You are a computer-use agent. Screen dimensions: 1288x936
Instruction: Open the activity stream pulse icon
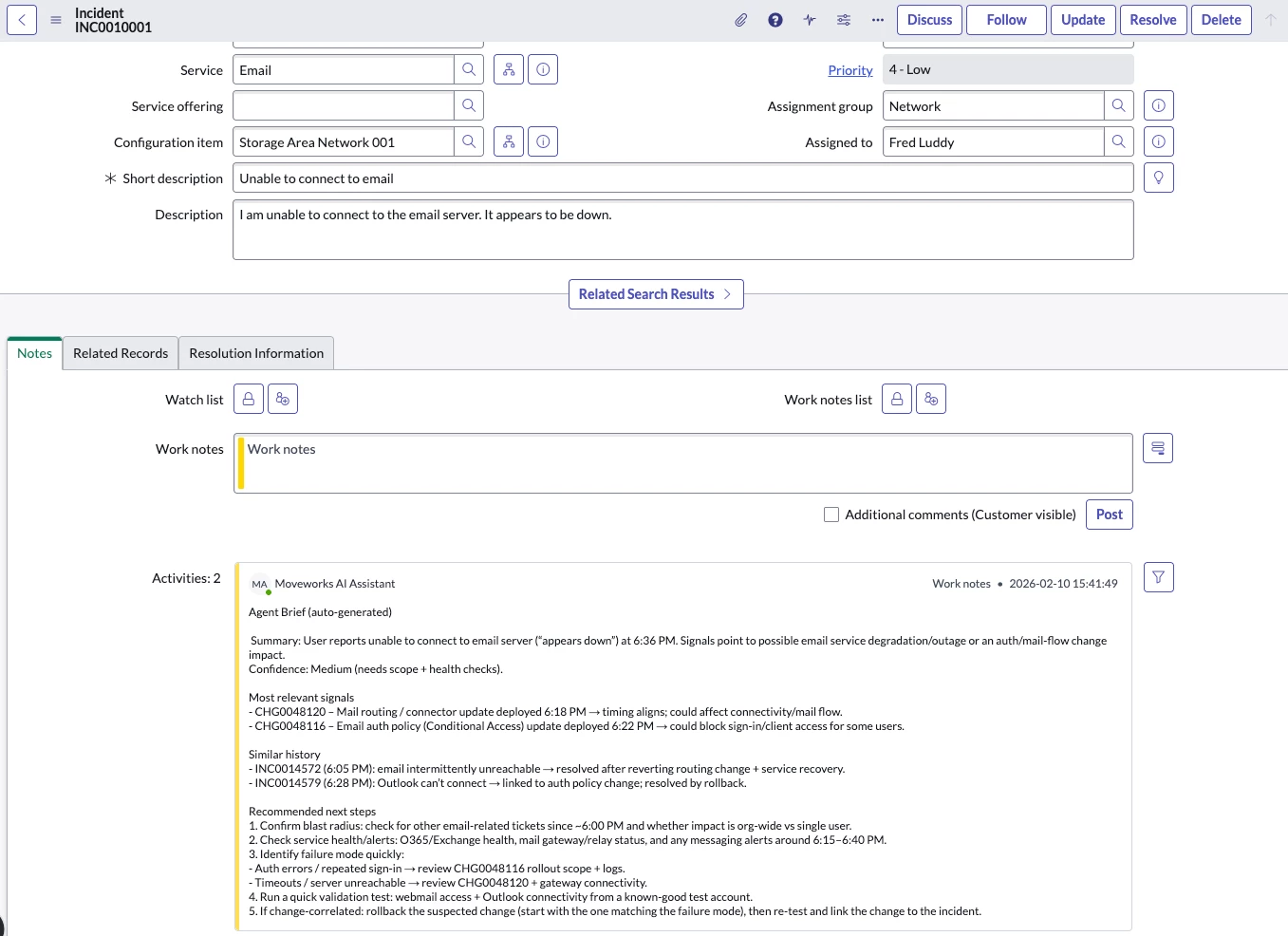pyautogui.click(x=810, y=20)
